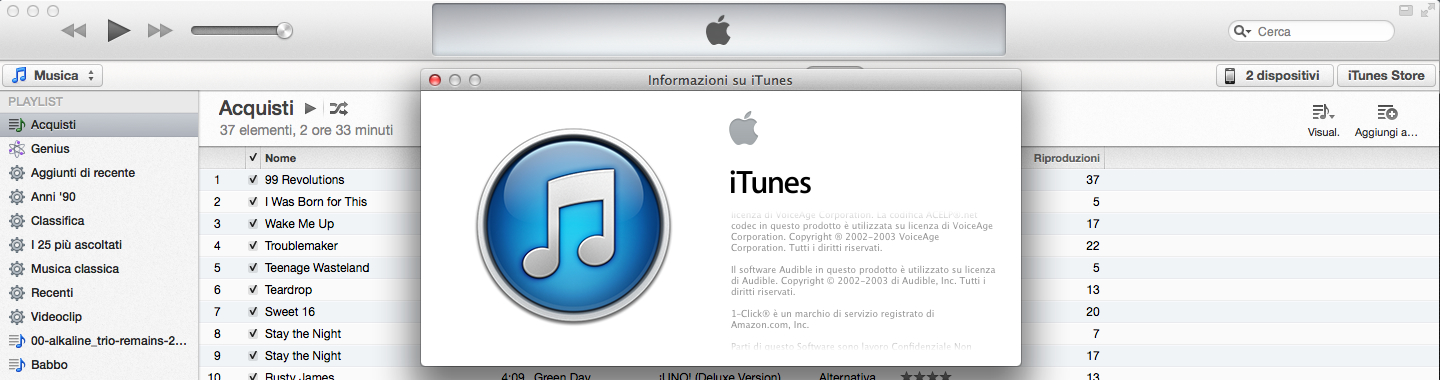The width and height of the screenshot is (1440, 380).
Task: Expand the search options magnifier menu
Action: [x=1243, y=32]
